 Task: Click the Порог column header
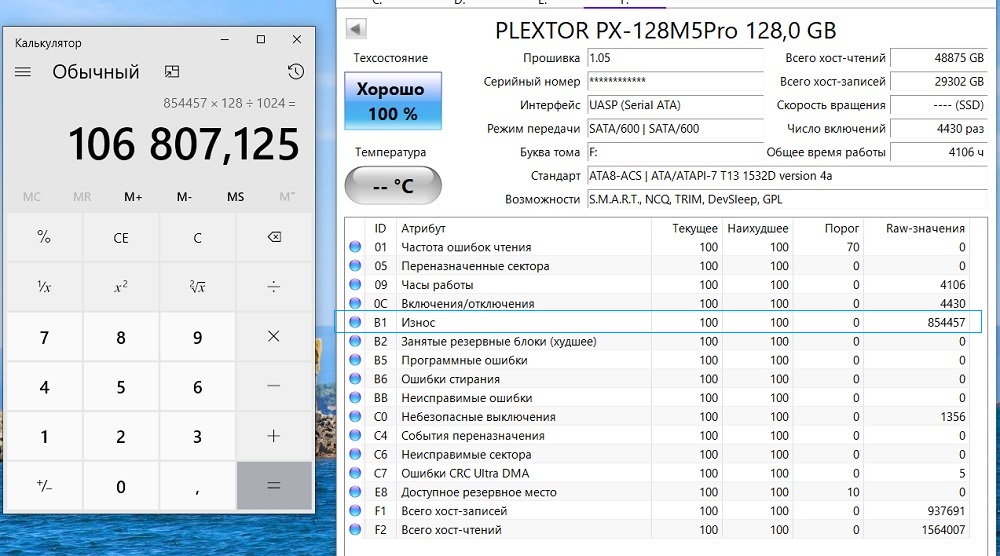[x=842, y=228]
